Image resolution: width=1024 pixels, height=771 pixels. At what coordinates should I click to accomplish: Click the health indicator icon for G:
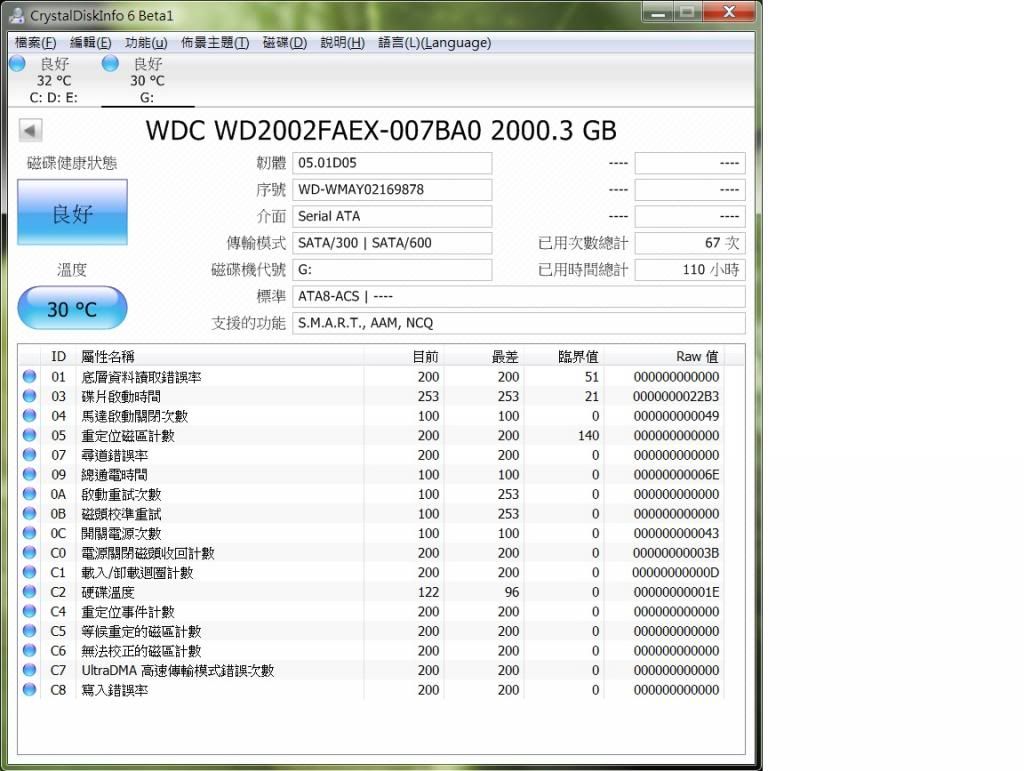[110, 64]
